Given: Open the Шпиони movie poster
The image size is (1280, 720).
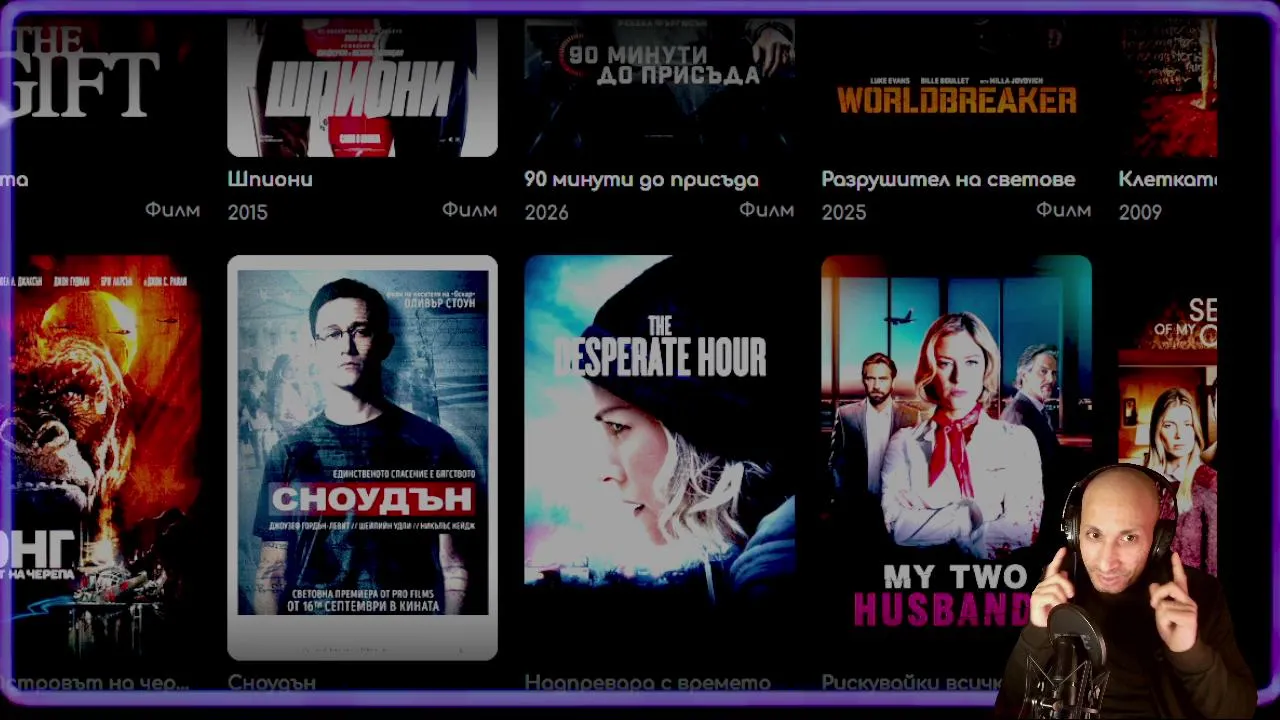Looking at the screenshot, I should (362, 87).
